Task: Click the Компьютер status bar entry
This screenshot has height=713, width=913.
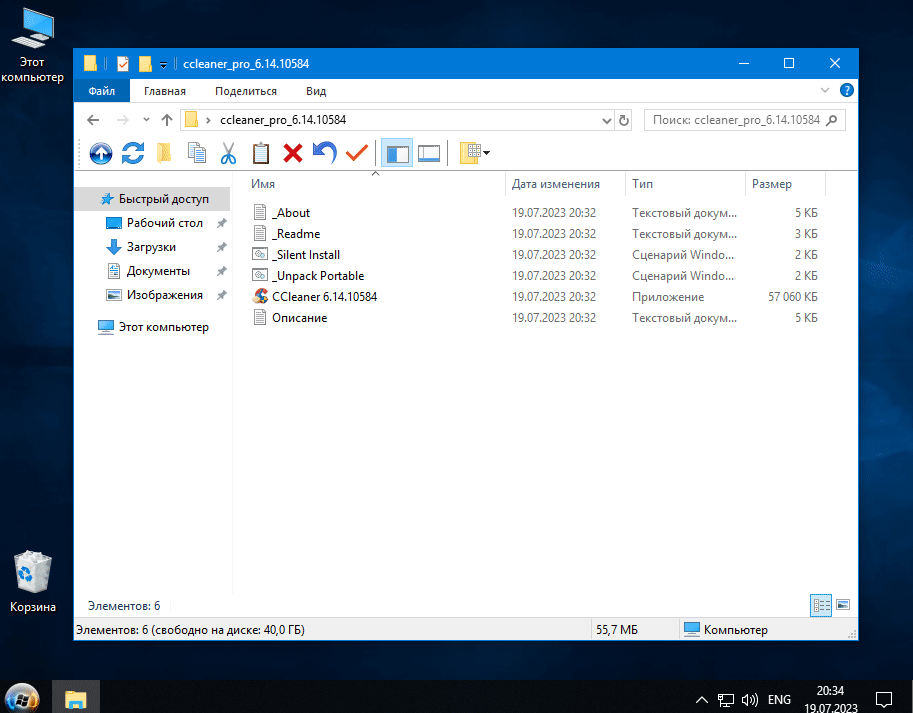Action: [x=726, y=630]
